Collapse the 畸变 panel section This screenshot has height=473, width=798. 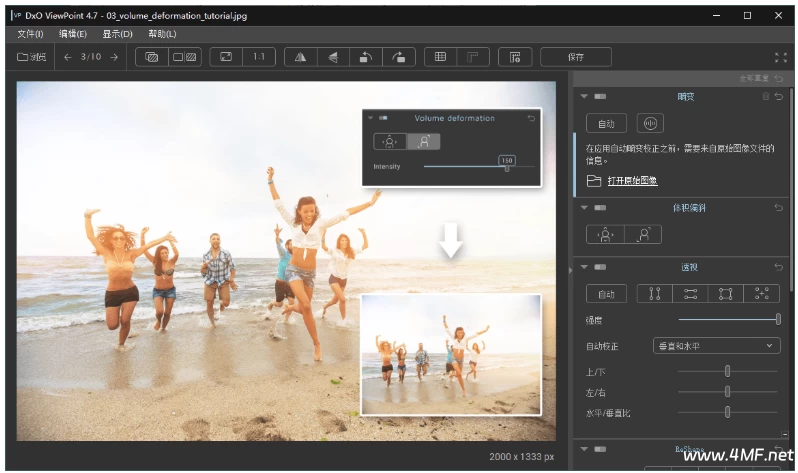click(x=582, y=97)
